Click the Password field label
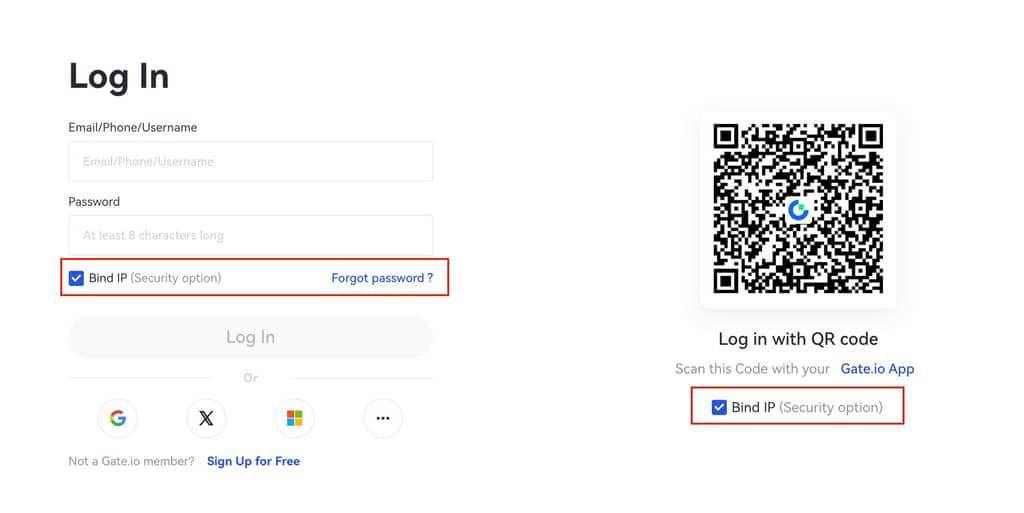 click(x=94, y=201)
